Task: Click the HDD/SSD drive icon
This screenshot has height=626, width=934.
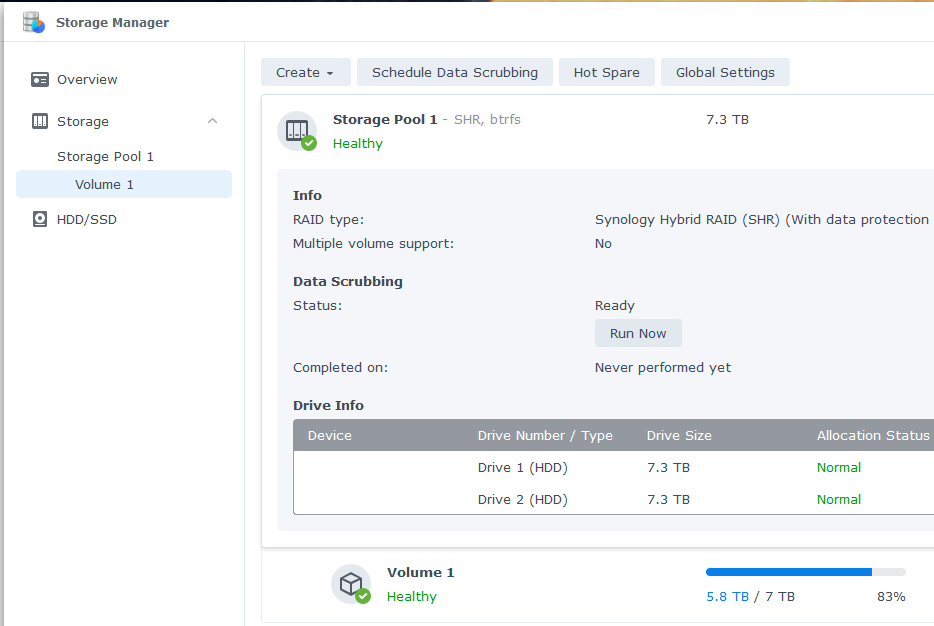Action: [40, 219]
